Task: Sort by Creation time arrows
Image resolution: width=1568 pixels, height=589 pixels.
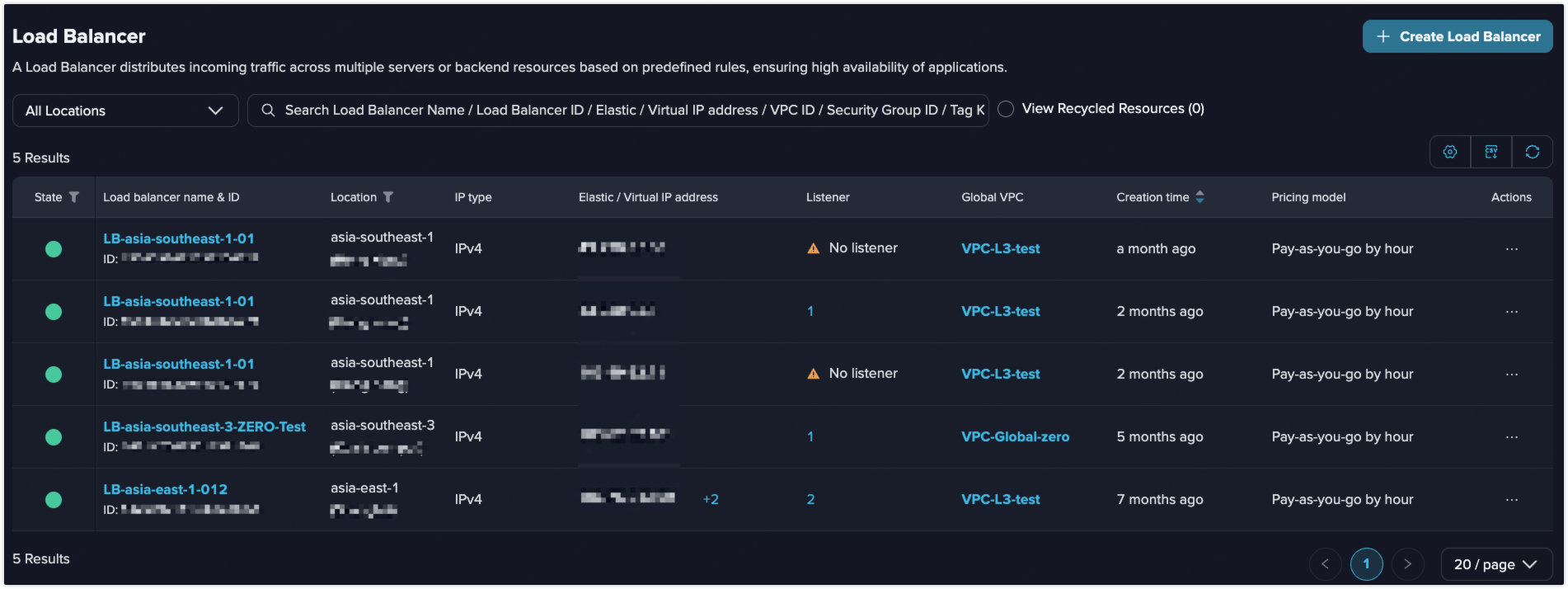Action: coord(1200,197)
